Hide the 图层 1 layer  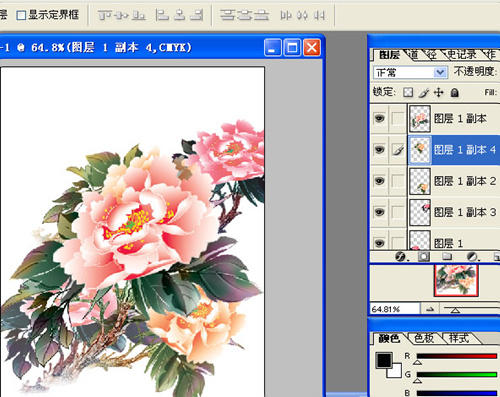click(x=379, y=243)
